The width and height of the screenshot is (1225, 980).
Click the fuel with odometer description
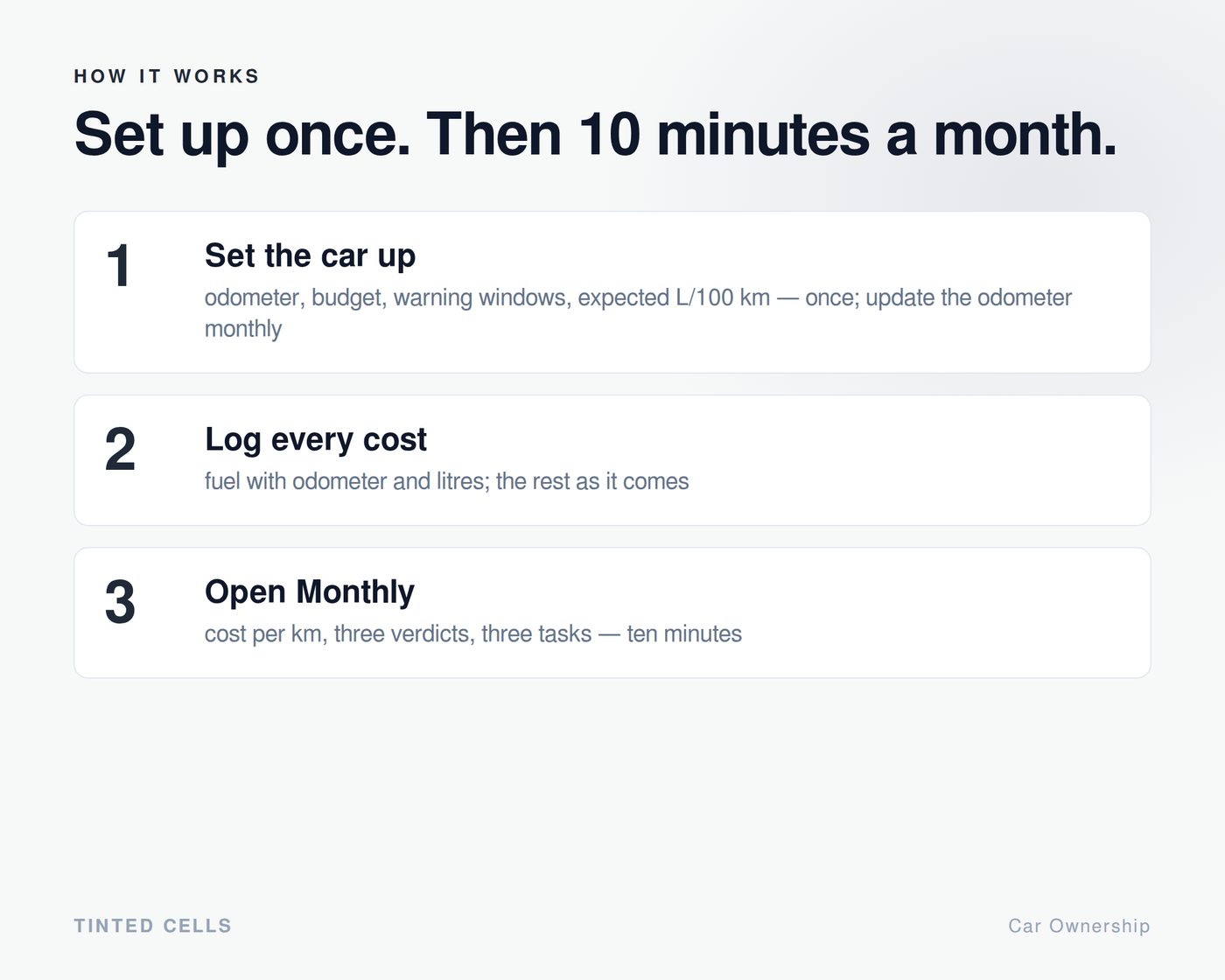[x=446, y=481]
